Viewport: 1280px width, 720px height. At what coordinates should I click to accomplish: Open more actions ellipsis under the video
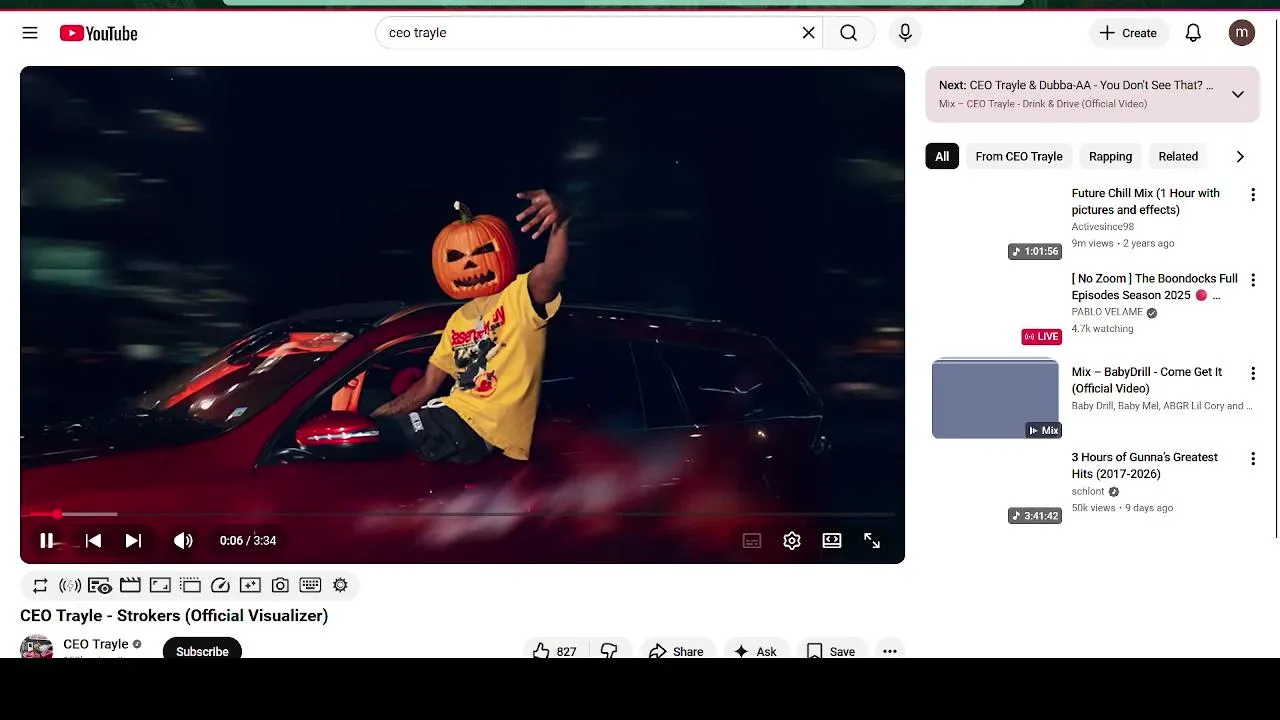[890, 651]
